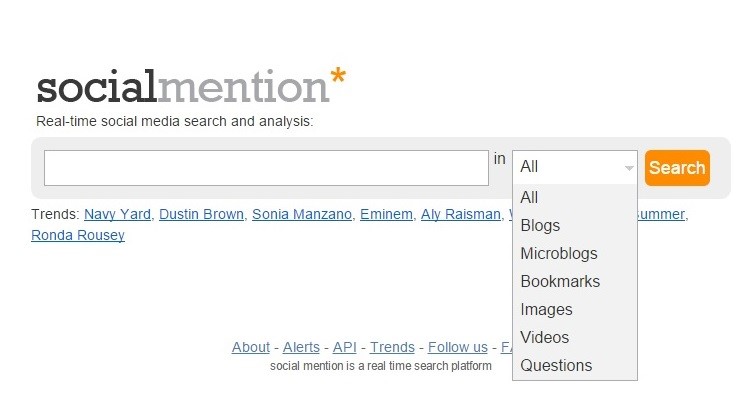Click the dropdown arrow next to All
745x415 pixels.
tap(629, 168)
